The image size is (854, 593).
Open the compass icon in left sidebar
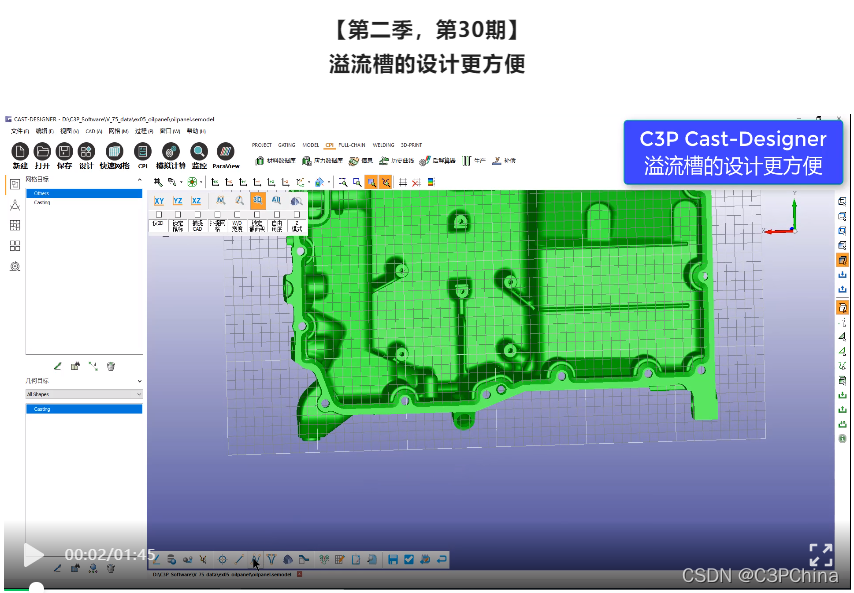(15, 205)
